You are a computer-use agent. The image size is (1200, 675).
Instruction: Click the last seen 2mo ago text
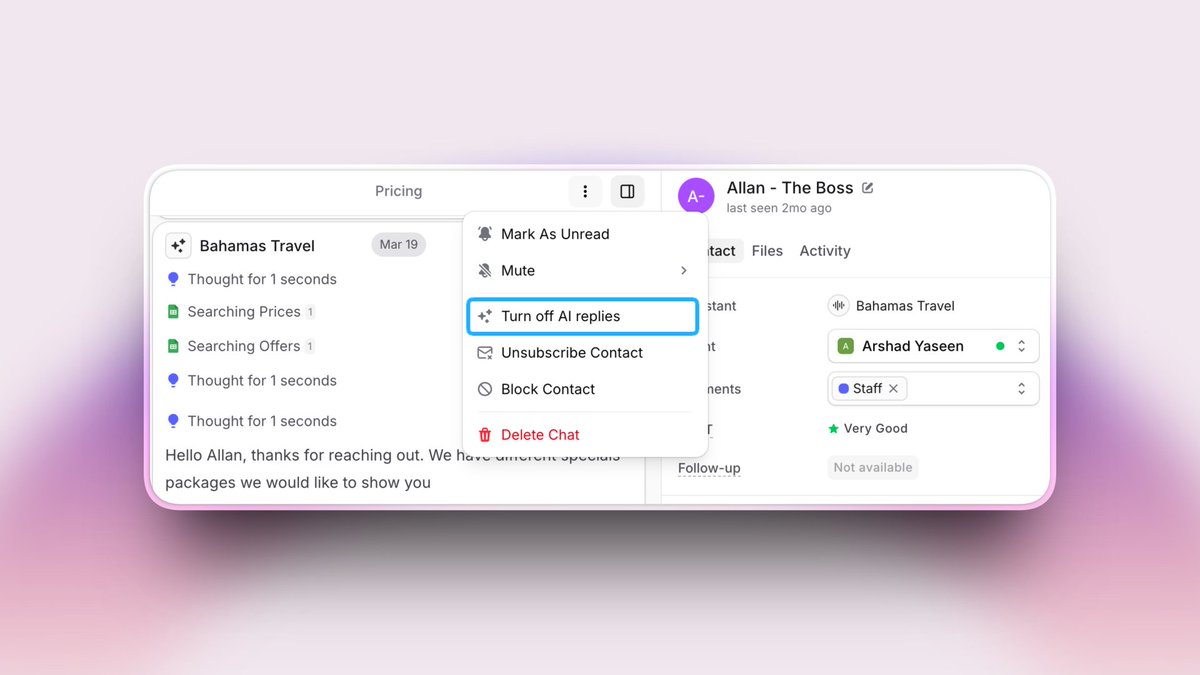pyautogui.click(x=779, y=208)
